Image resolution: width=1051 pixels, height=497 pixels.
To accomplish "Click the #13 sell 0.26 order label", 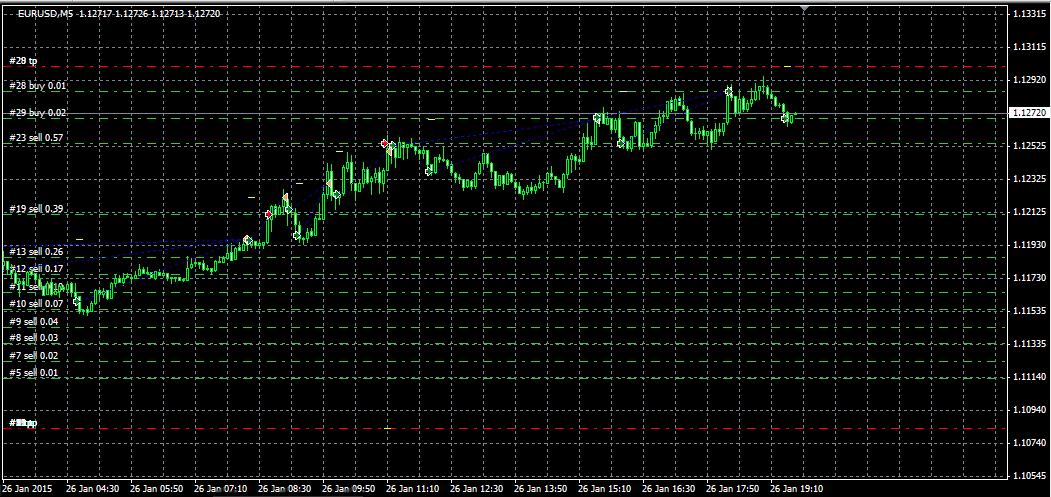I will click(36, 252).
